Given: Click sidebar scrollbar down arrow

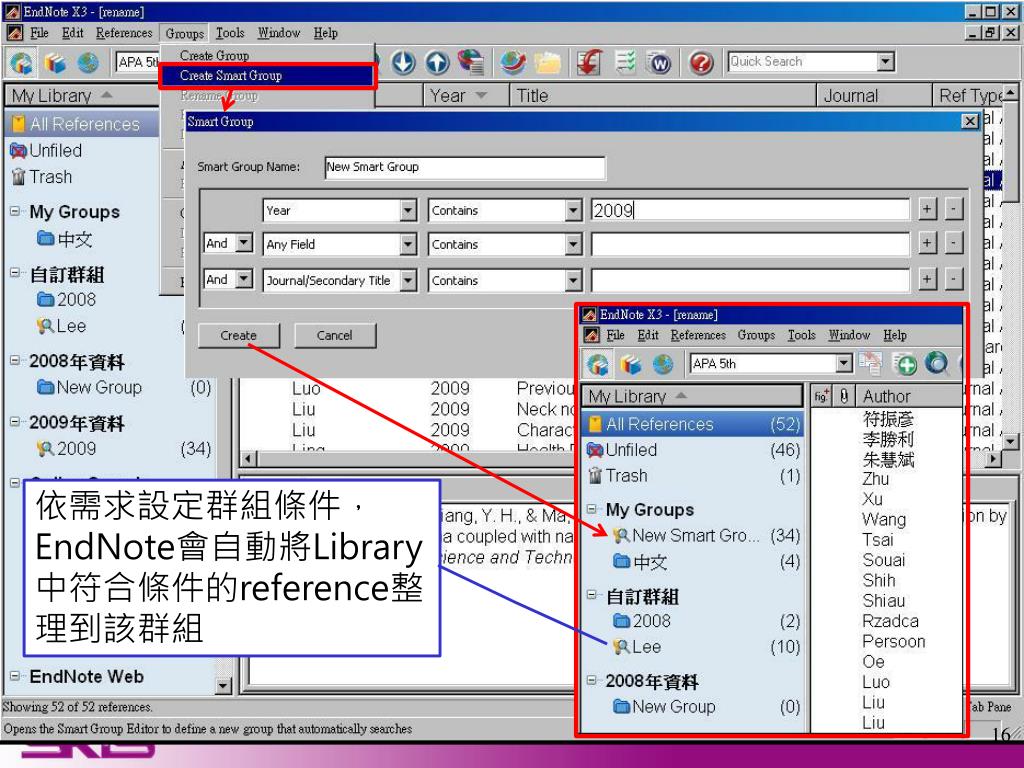Looking at the screenshot, I should pos(223,686).
